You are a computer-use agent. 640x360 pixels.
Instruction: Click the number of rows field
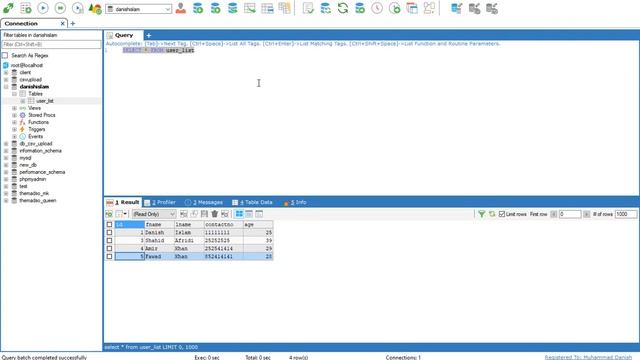pyautogui.click(x=626, y=214)
